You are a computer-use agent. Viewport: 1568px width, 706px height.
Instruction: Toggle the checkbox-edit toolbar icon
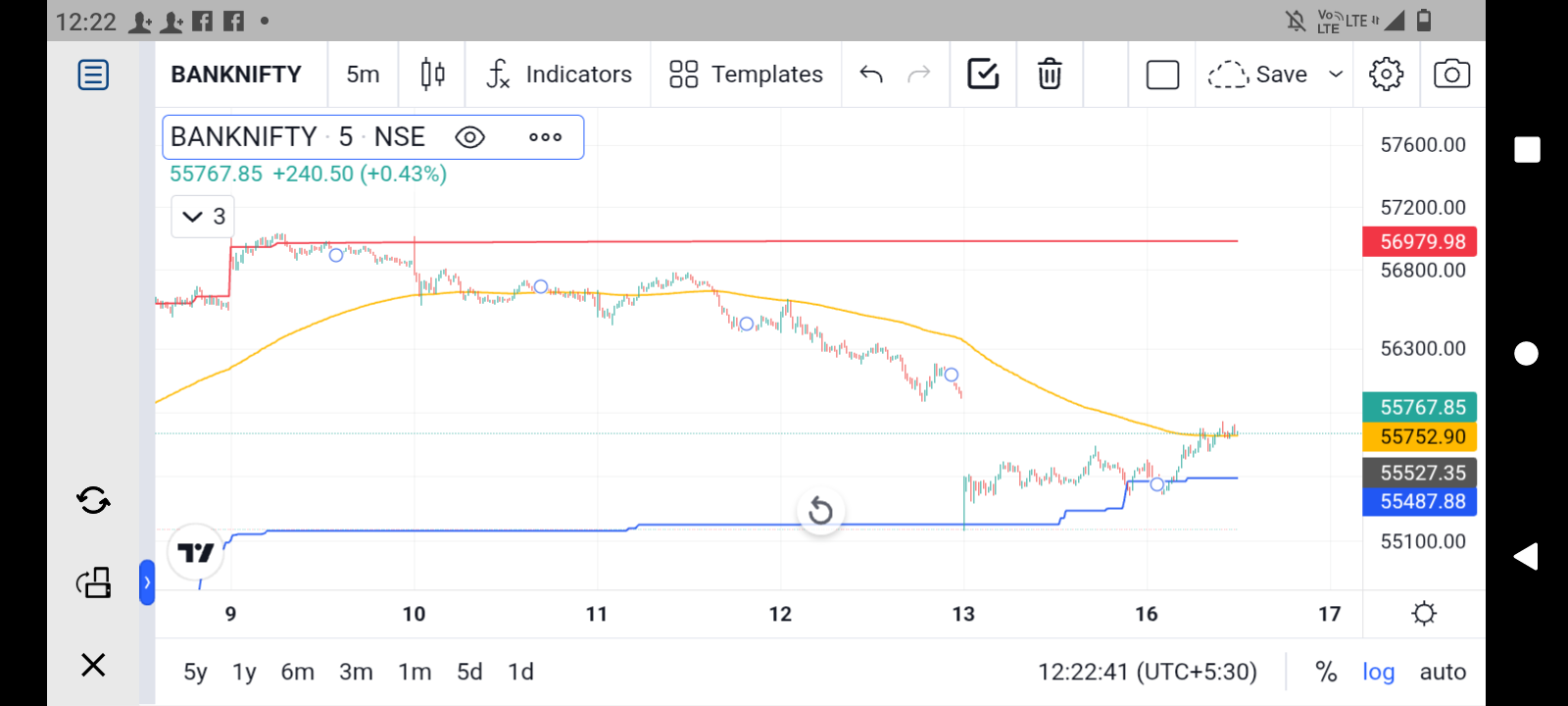tap(983, 75)
